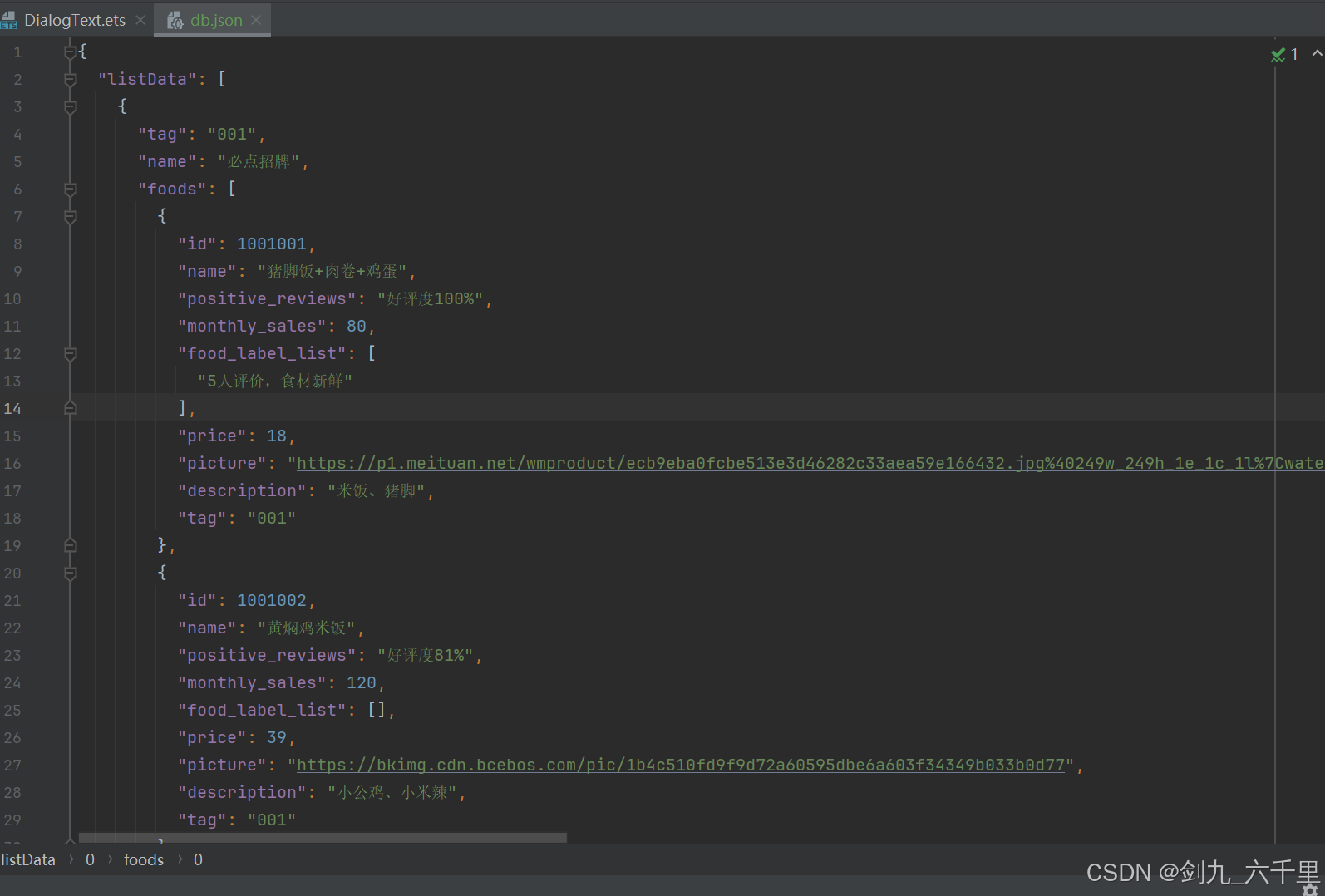
Task: Click the "猪脚饭+肉卷+鸡蛋" name value
Action: 332,272
